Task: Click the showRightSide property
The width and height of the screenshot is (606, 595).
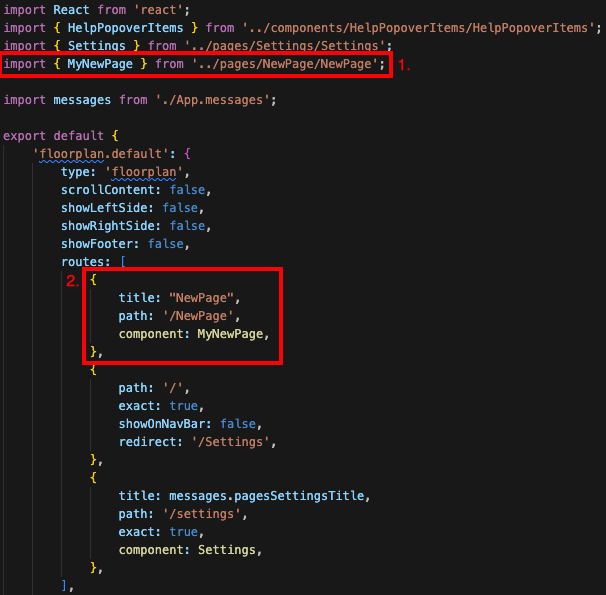Action: 110,226
